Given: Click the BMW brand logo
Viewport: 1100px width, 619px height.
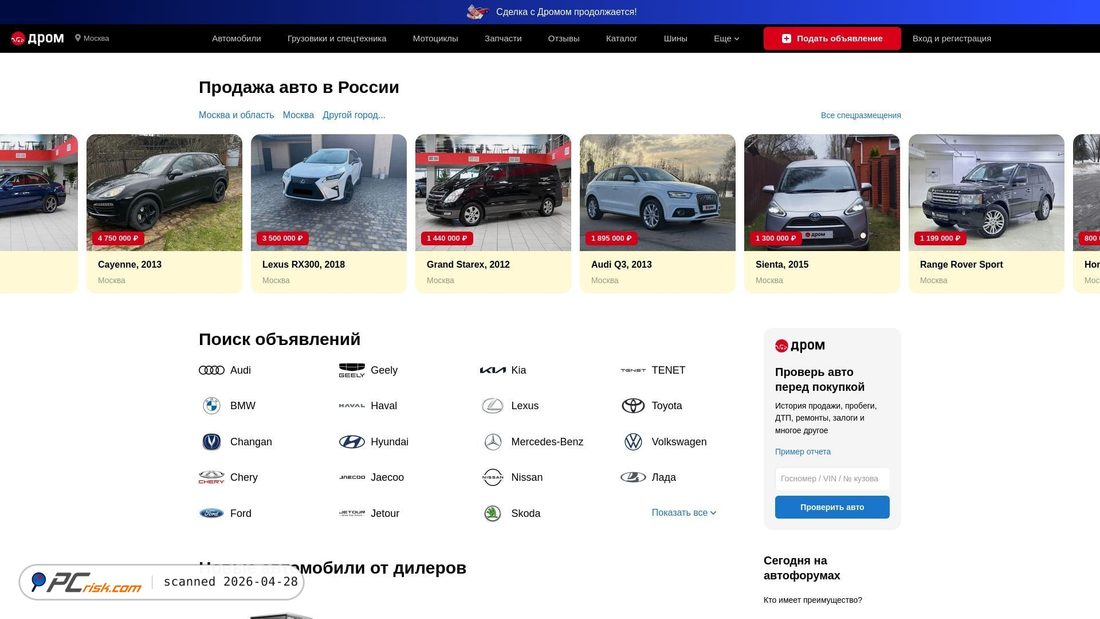Looking at the screenshot, I should point(211,406).
